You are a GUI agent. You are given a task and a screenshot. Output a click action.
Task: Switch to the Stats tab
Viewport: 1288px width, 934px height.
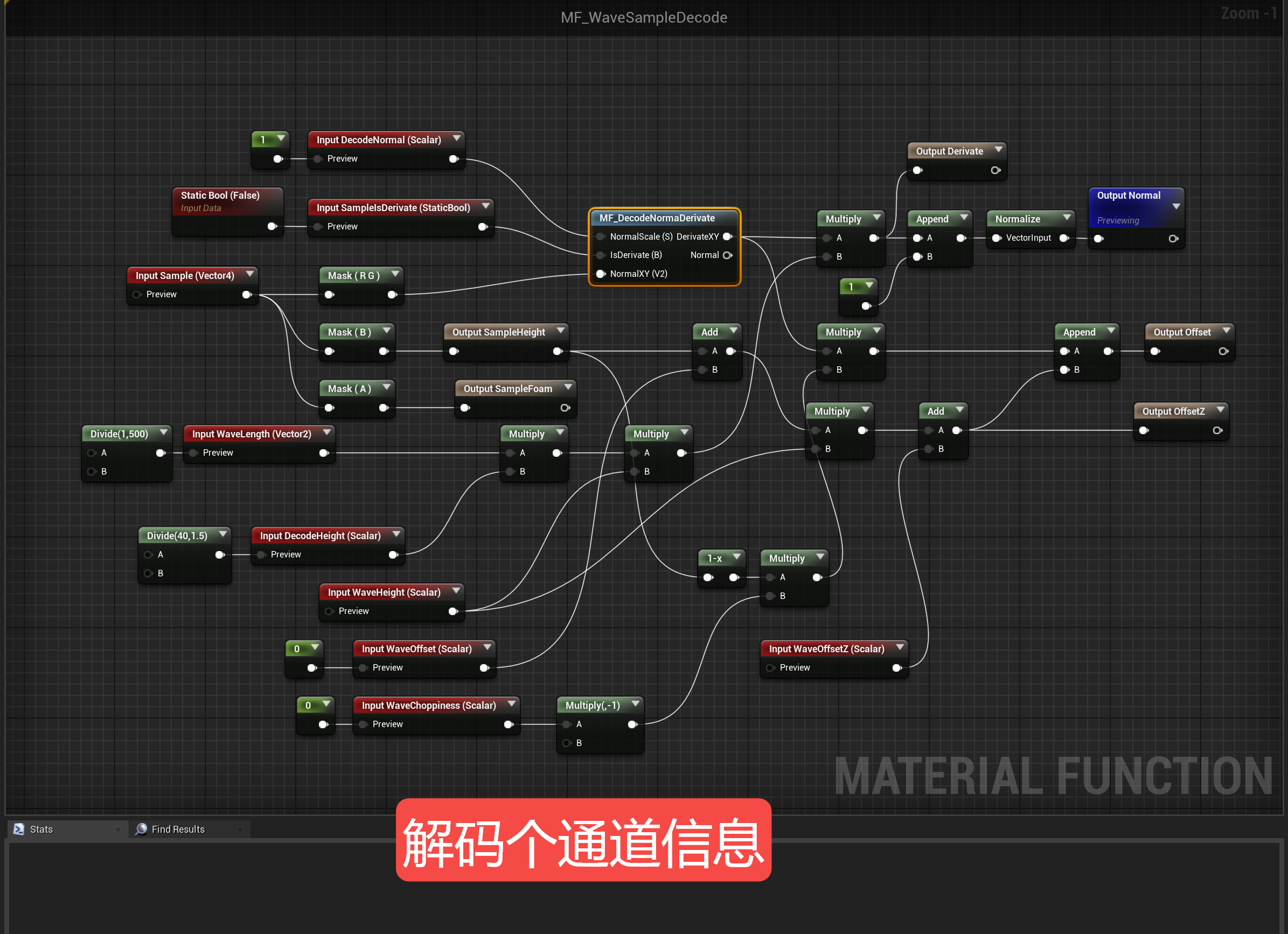(x=41, y=829)
